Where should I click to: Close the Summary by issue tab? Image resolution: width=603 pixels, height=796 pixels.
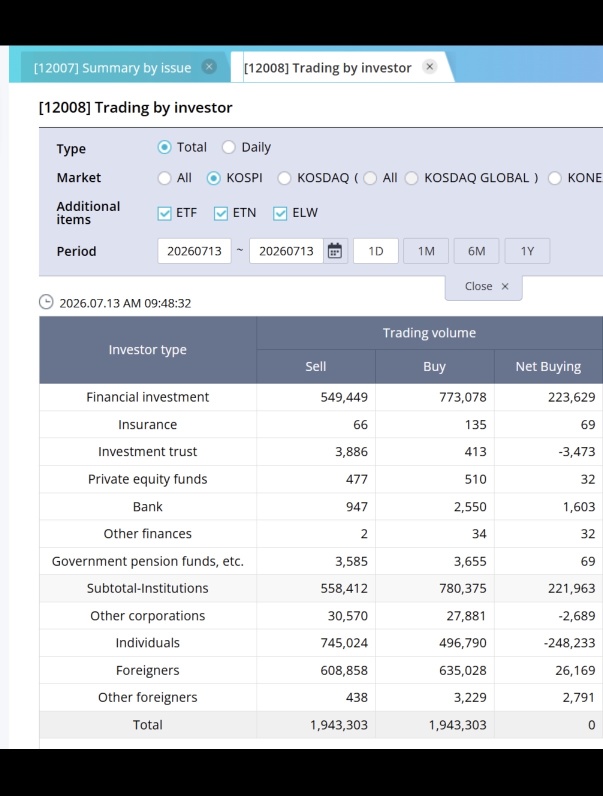coord(209,67)
